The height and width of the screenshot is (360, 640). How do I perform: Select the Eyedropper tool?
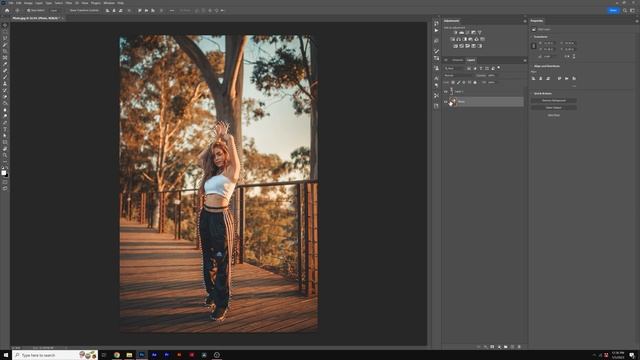(5, 64)
